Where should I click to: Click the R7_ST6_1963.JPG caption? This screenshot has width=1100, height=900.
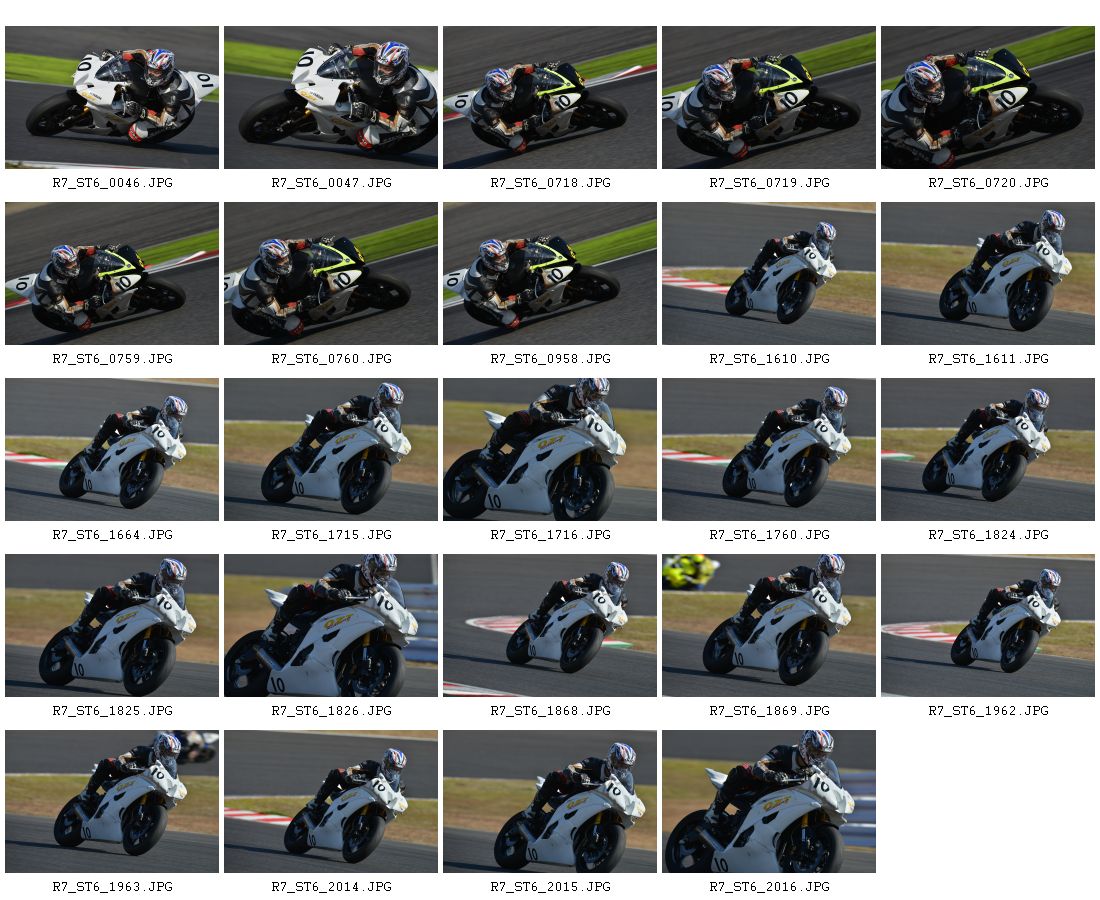coord(112,887)
